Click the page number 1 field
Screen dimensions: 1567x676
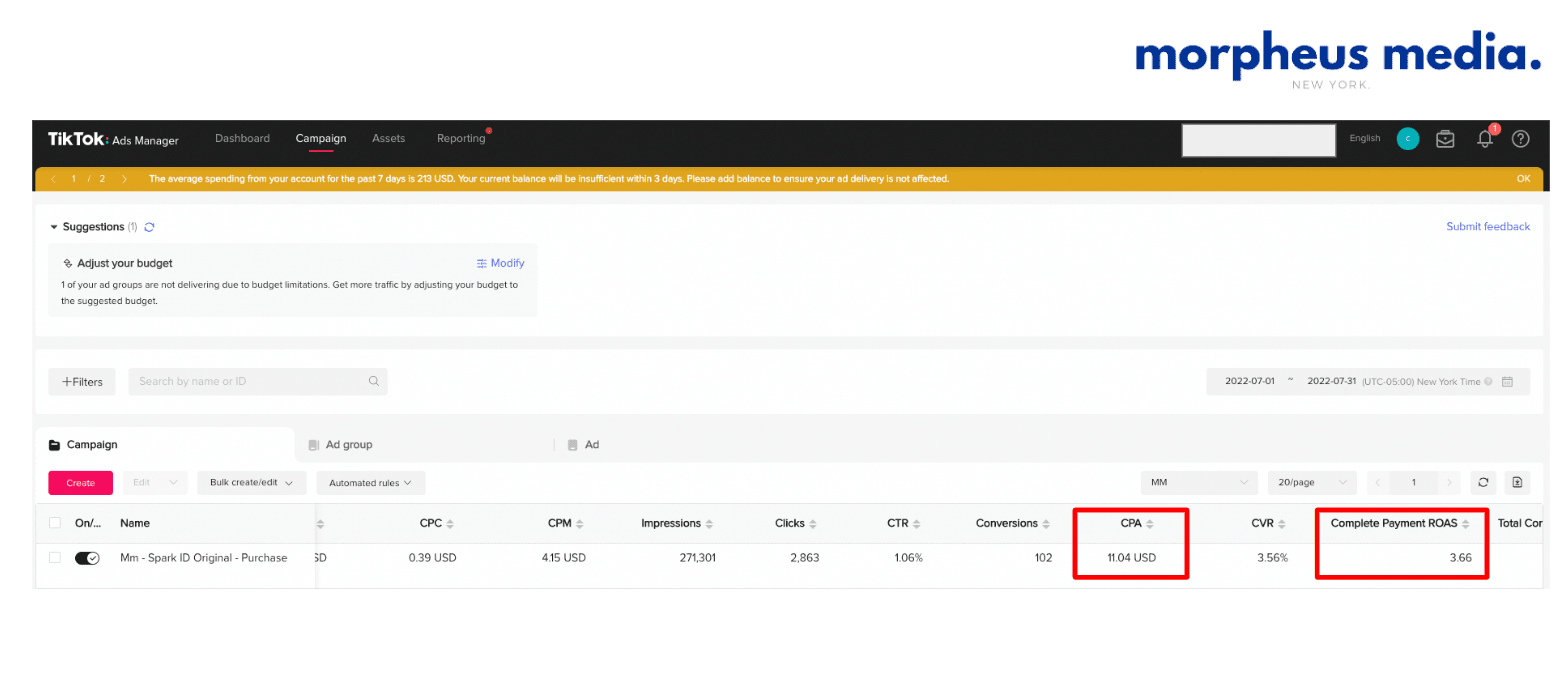1413,482
